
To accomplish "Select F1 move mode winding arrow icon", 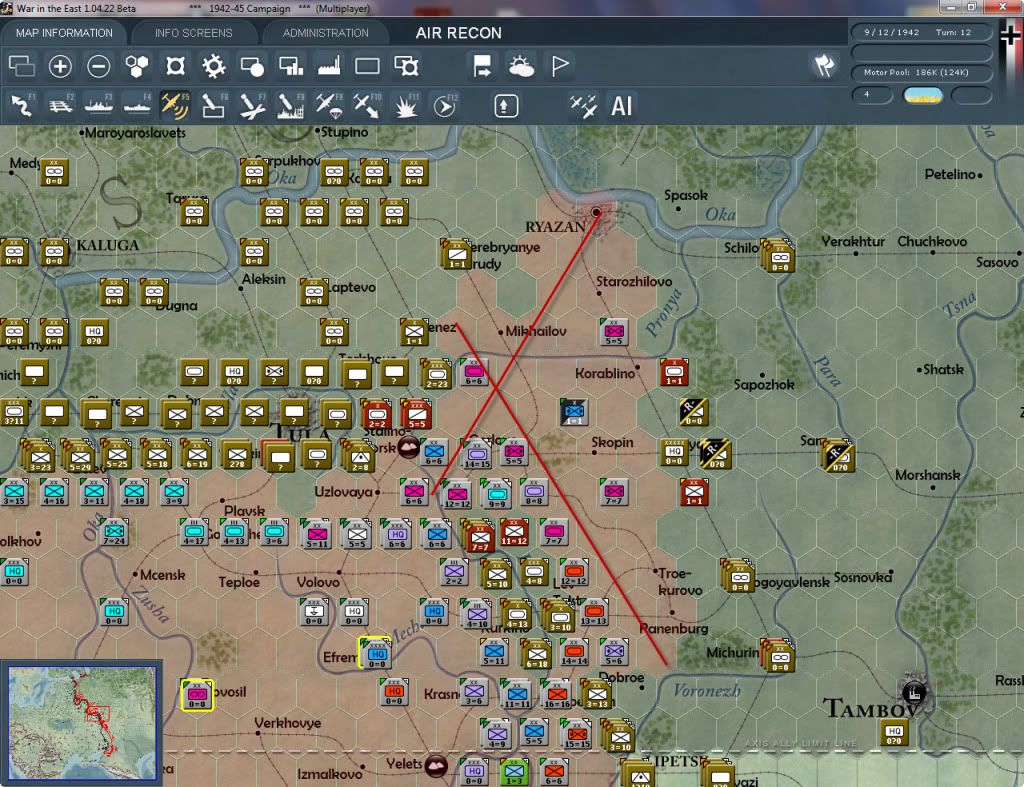I will pyautogui.click(x=22, y=105).
